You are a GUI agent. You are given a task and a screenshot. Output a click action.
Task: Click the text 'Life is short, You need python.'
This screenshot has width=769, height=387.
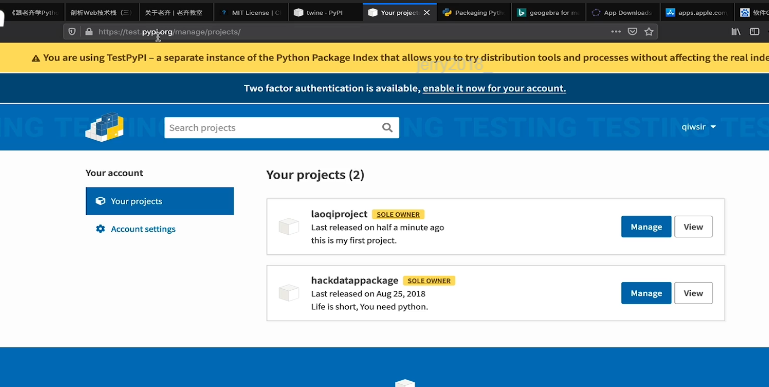click(x=369, y=307)
